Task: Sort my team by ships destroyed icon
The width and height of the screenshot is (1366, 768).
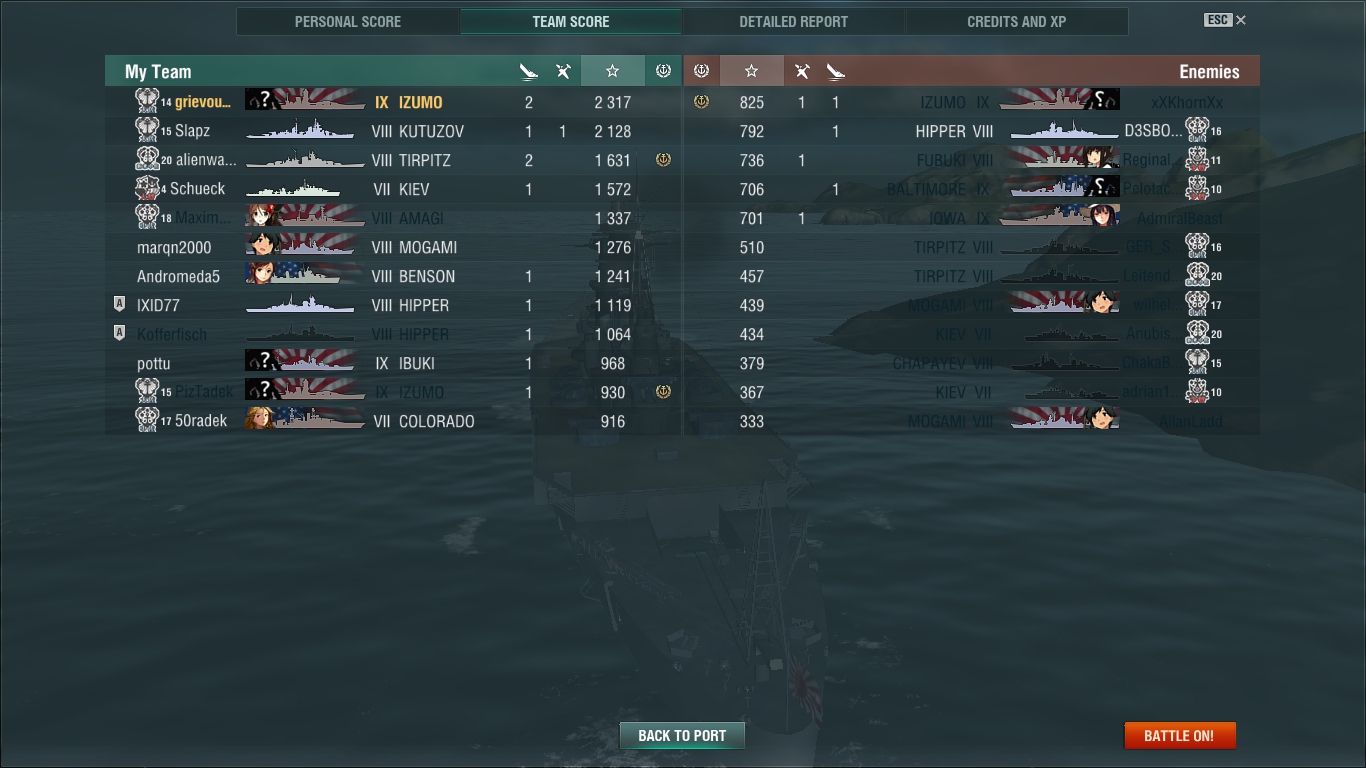Action: [x=529, y=71]
